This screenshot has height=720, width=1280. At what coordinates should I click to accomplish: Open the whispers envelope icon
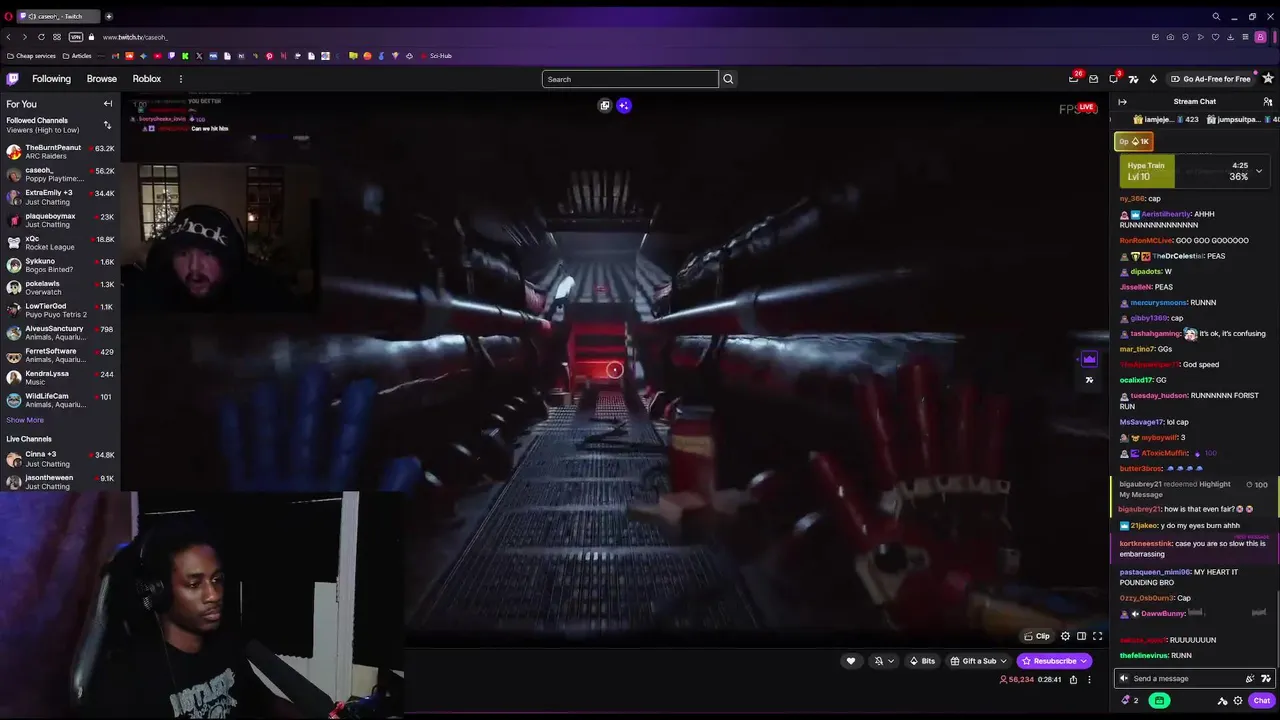[x=1093, y=79]
